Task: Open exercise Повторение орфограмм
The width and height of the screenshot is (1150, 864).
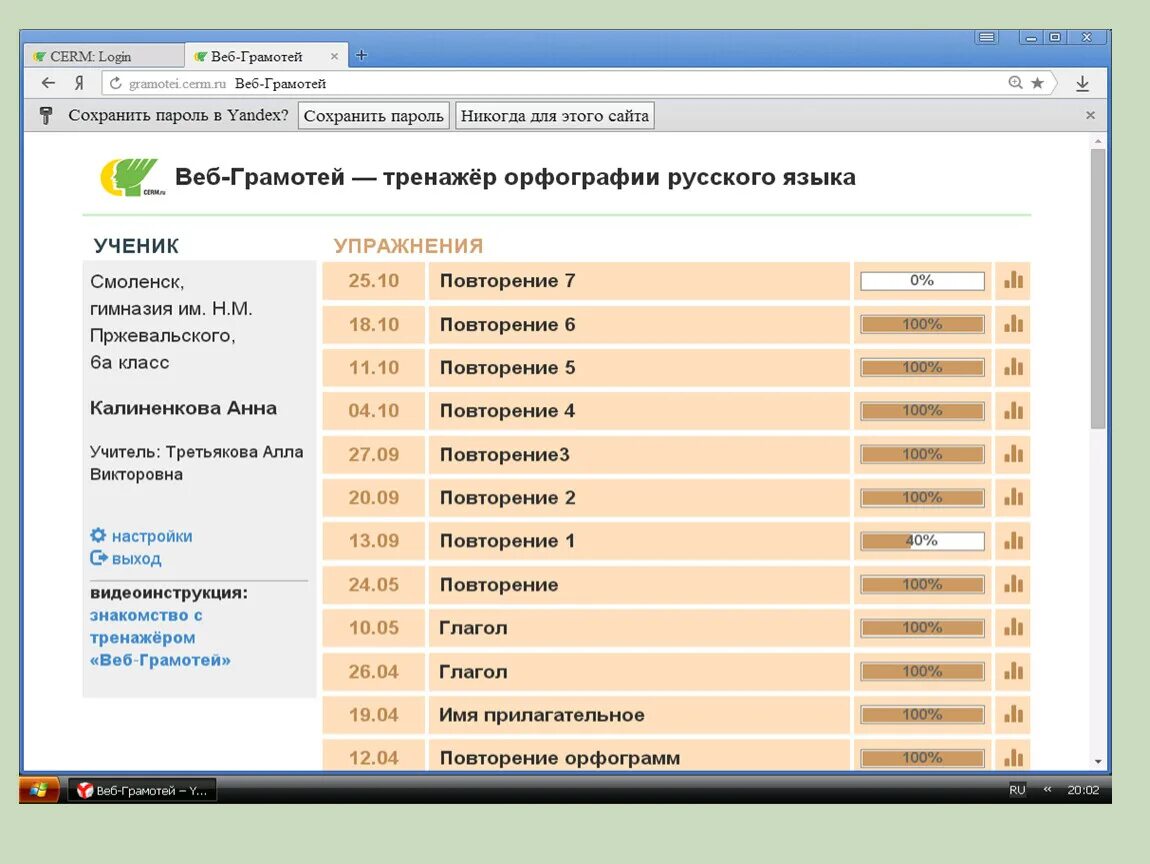Action: [560, 758]
